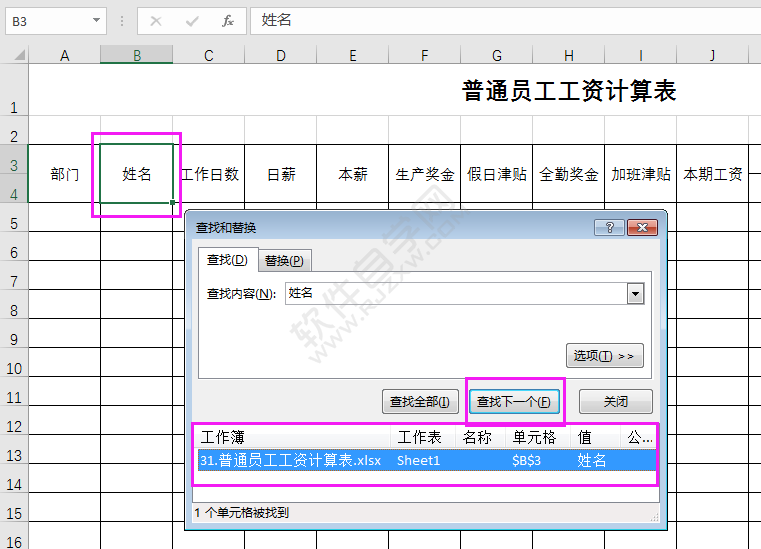Select column A header
Image resolution: width=761 pixels, height=549 pixels.
(x=65, y=55)
